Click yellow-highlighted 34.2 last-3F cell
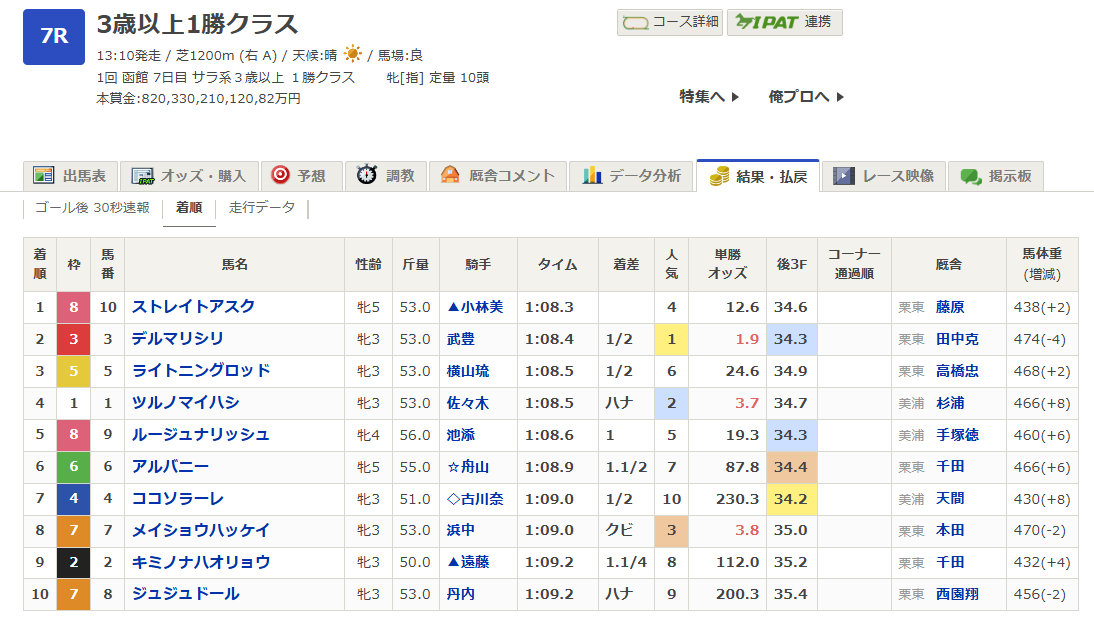1094x631 pixels. pos(791,499)
